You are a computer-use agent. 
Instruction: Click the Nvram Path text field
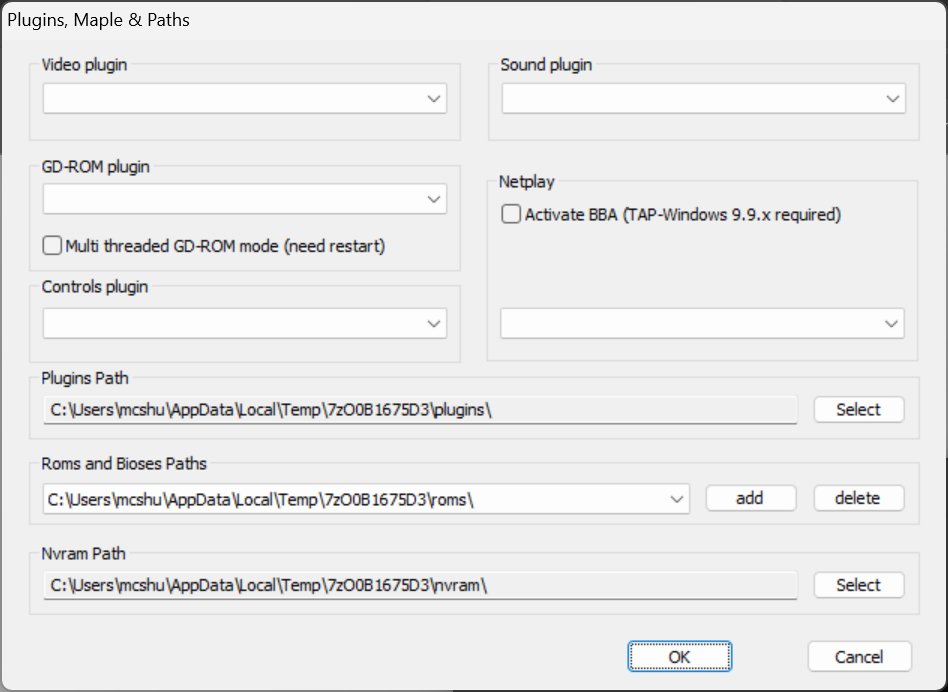coord(420,585)
